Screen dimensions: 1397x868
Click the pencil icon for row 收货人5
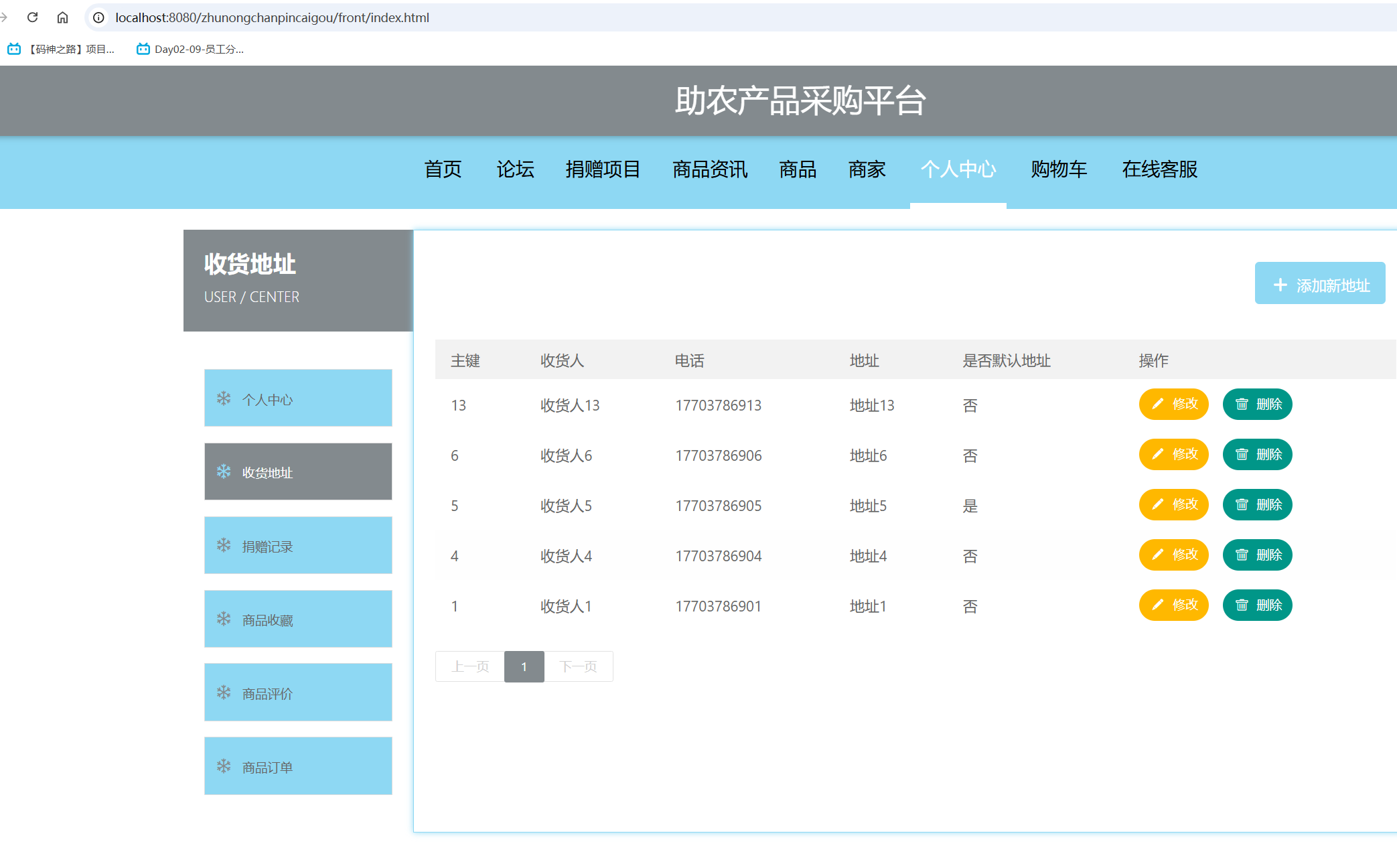[1157, 504]
